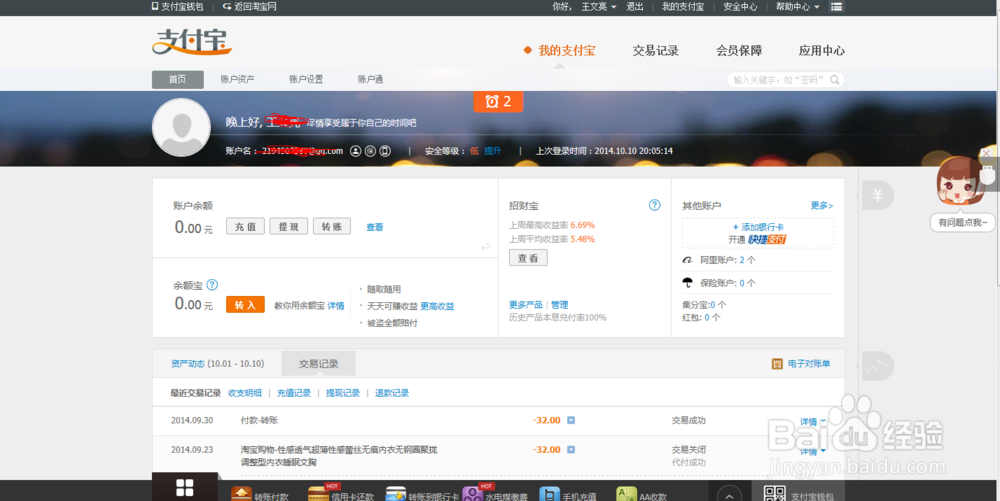Click the 充值记录 link
This screenshot has width=1000, height=501.
pos(293,393)
